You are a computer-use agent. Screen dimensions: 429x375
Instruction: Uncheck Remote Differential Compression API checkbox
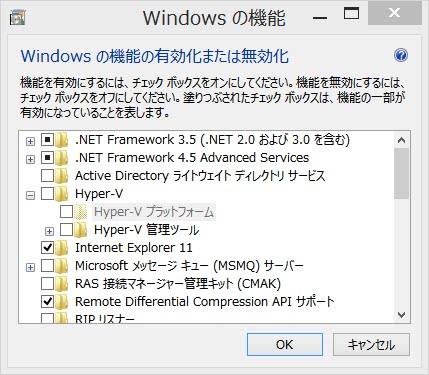[47, 302]
